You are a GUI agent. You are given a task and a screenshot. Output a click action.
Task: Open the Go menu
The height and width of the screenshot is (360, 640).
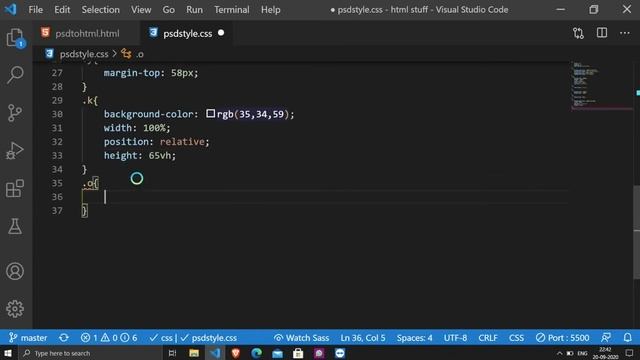(x=169, y=9)
